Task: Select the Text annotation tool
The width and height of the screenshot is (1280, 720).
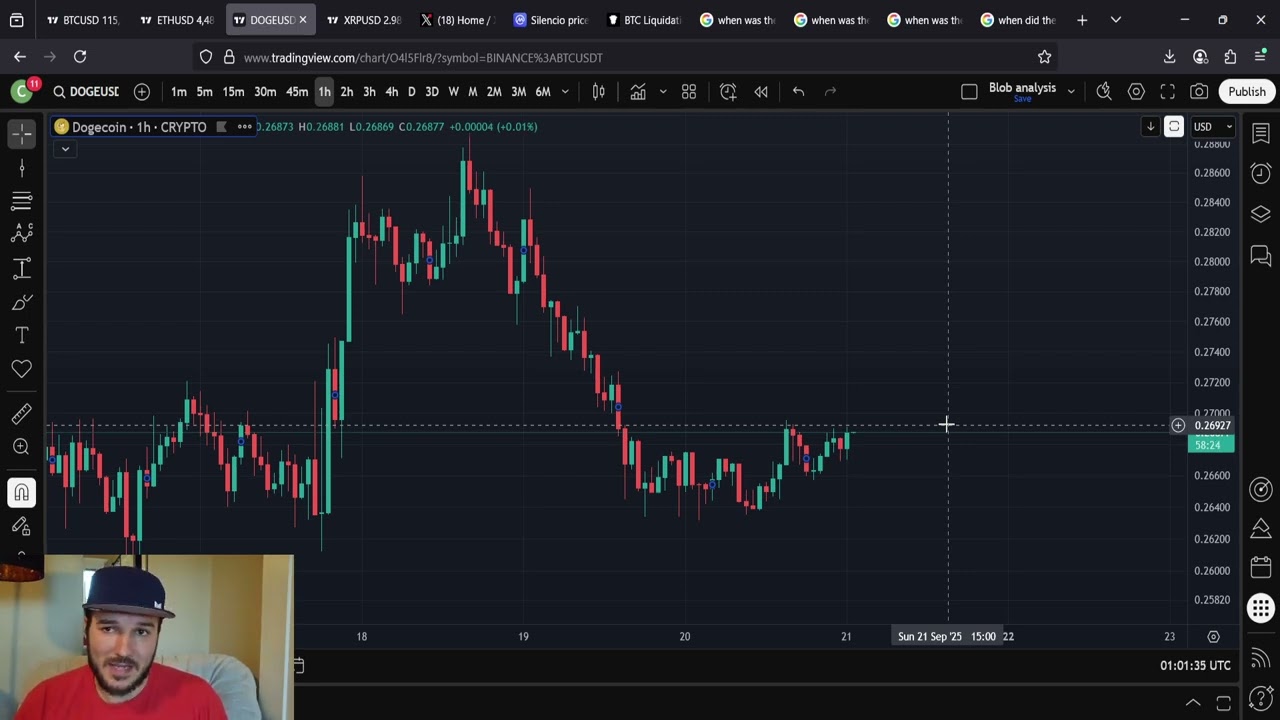Action: click(21, 335)
